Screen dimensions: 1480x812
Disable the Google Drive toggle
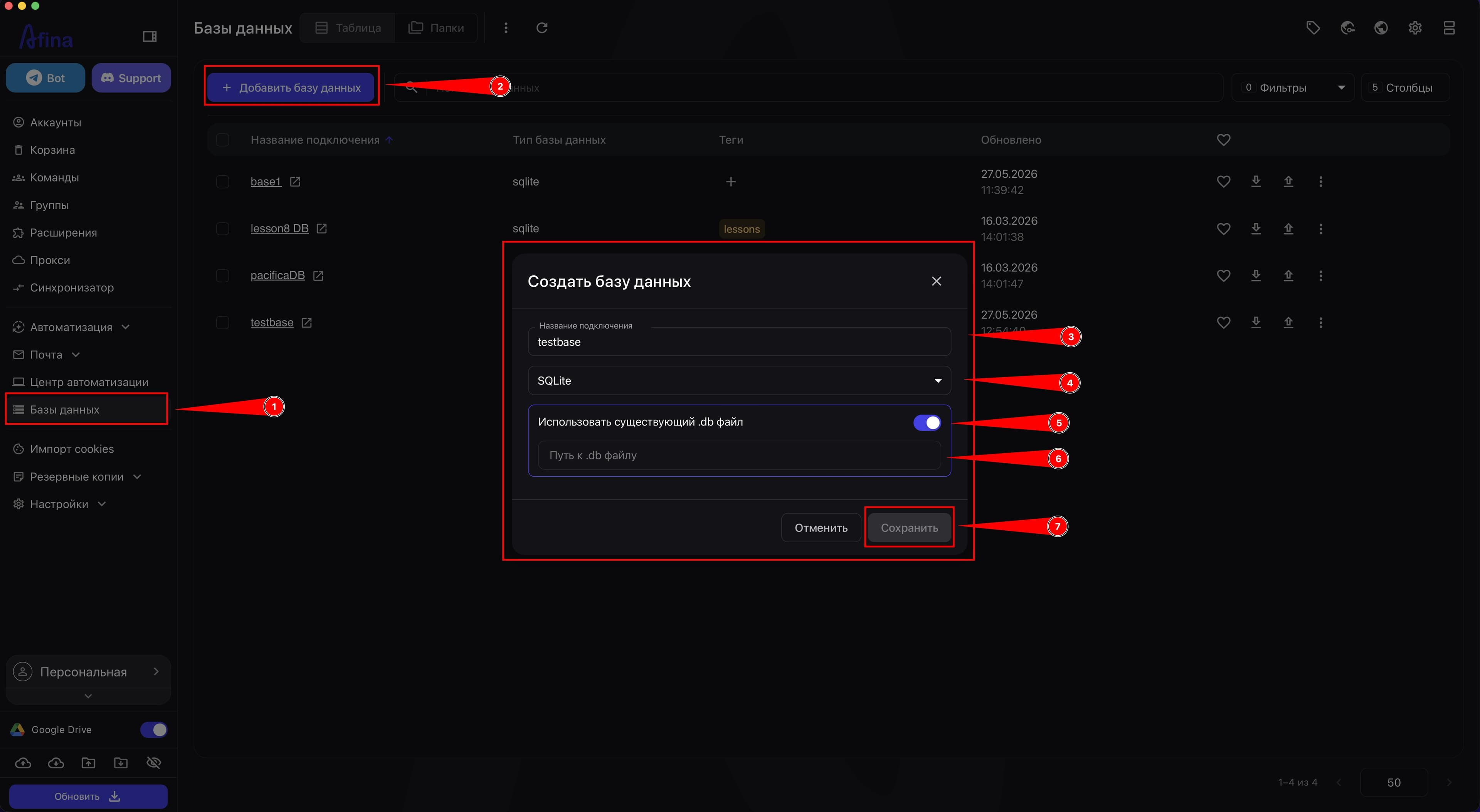[153, 729]
